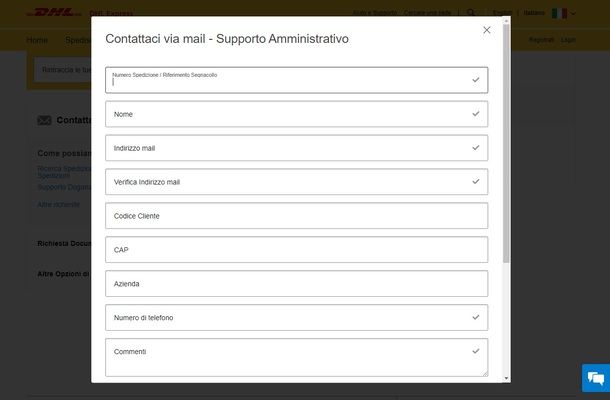This screenshot has height=400, width=610.
Task: Click the scrollbar down arrow in dialog
Action: click(x=506, y=378)
